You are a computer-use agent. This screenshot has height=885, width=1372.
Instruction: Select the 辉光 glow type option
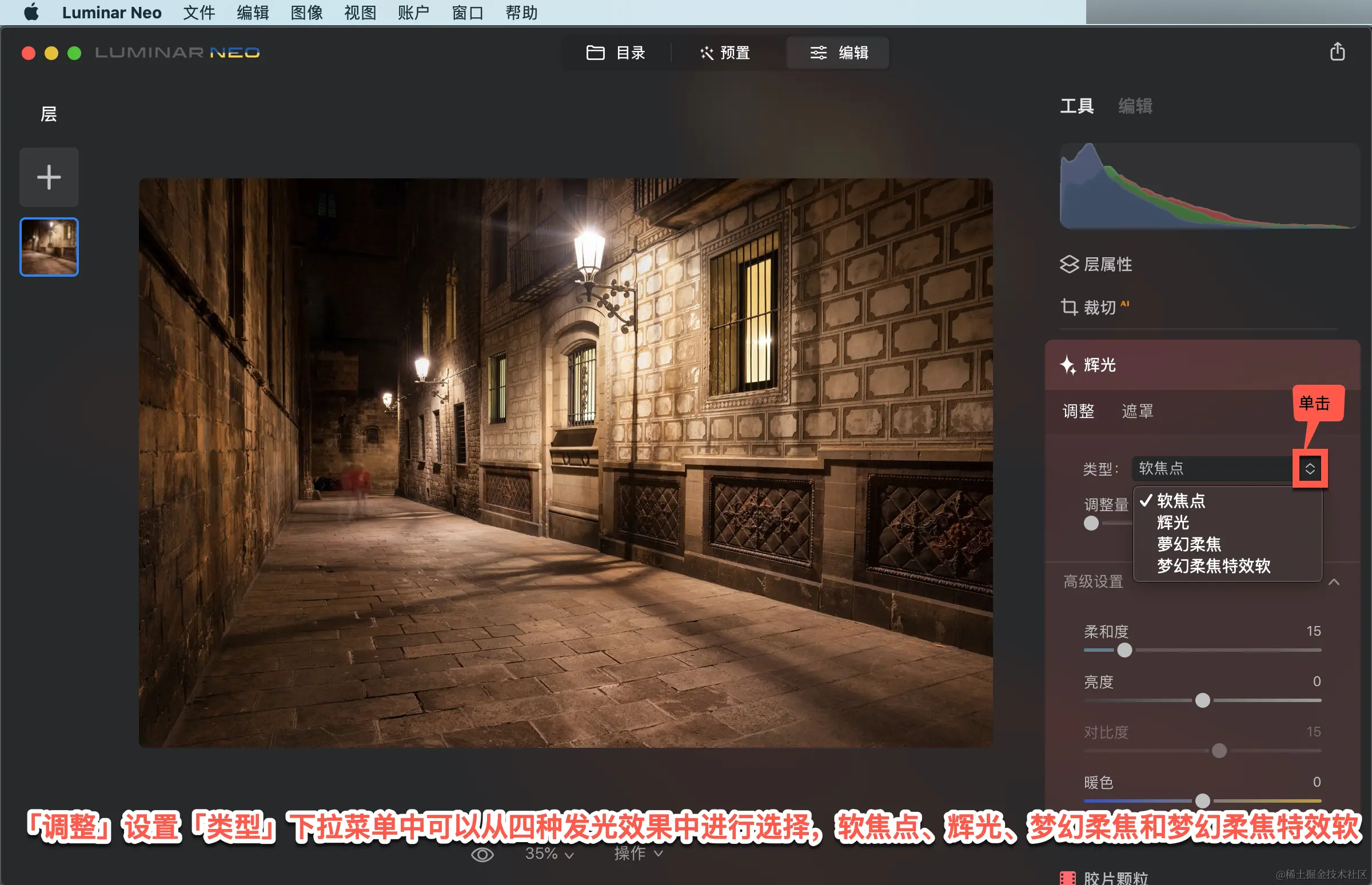tap(1172, 523)
